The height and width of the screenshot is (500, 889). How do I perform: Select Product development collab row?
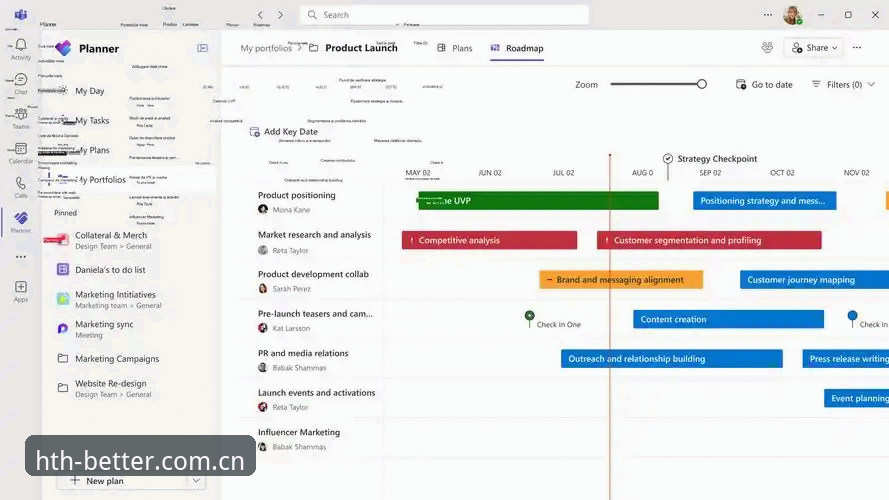[313, 274]
